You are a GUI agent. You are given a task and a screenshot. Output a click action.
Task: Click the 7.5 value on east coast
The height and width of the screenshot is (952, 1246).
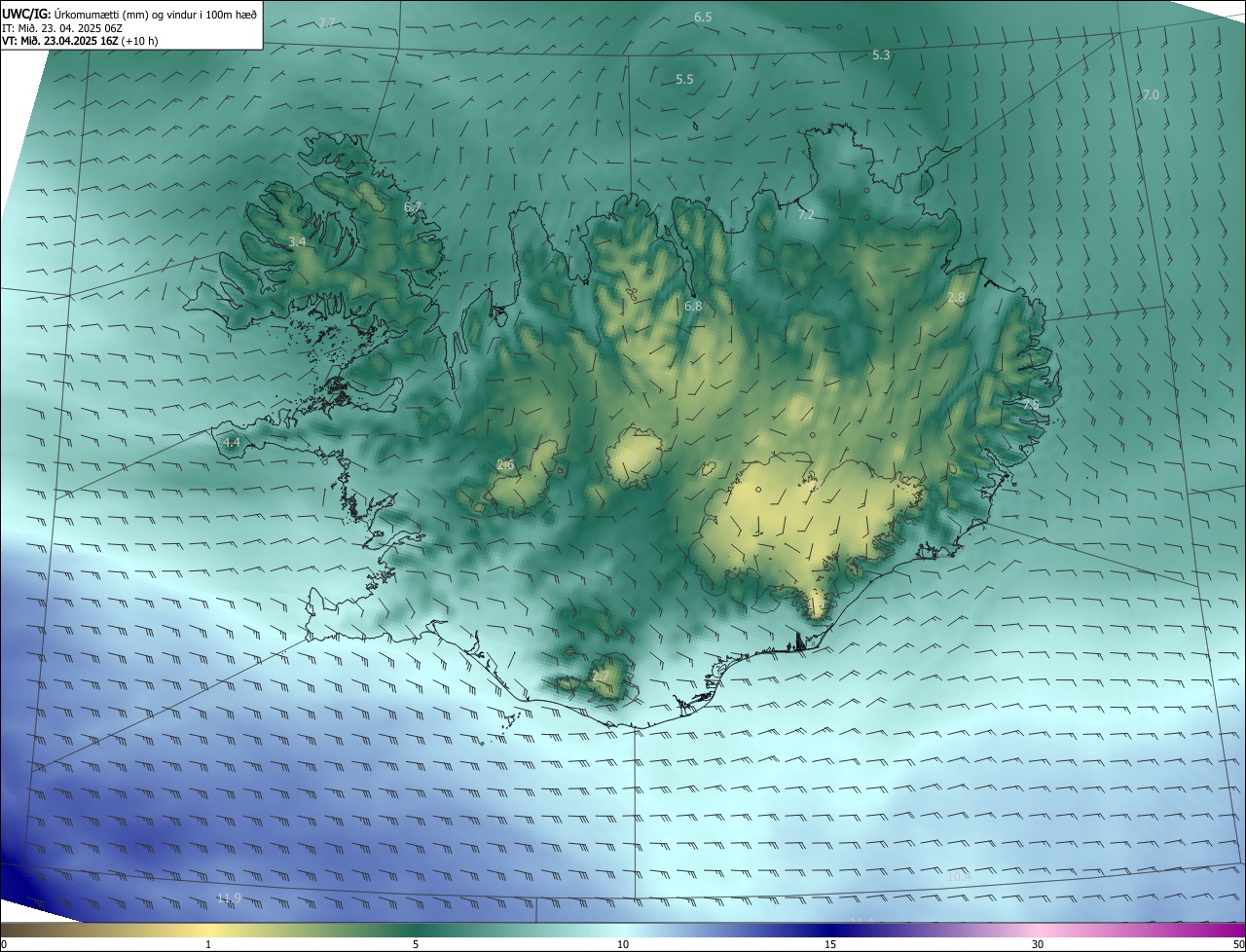1030,403
